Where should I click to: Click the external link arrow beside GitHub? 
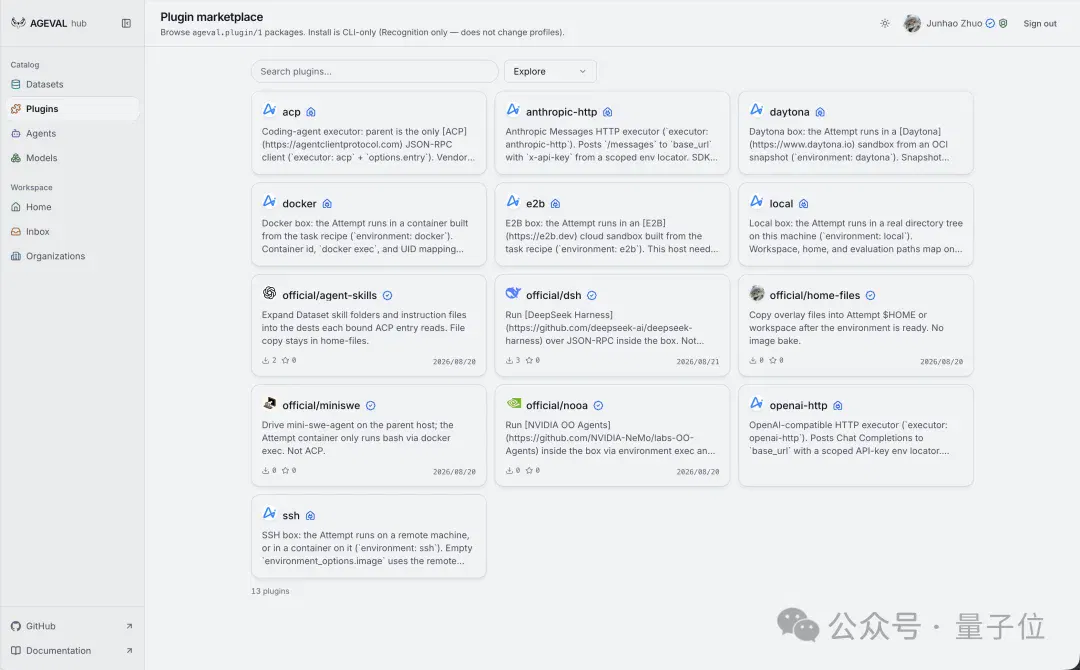pyautogui.click(x=129, y=626)
